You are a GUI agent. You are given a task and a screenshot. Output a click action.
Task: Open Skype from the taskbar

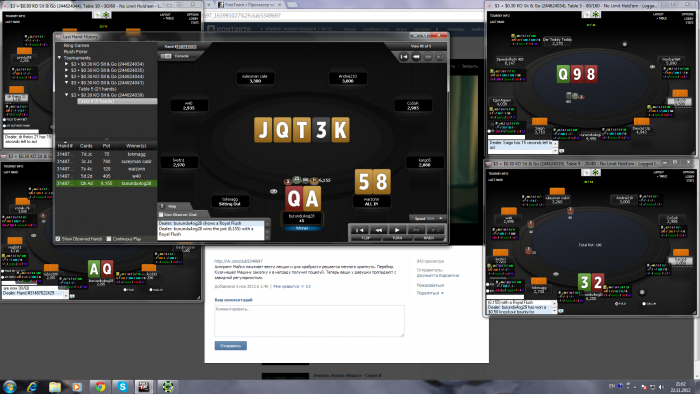(x=122, y=386)
